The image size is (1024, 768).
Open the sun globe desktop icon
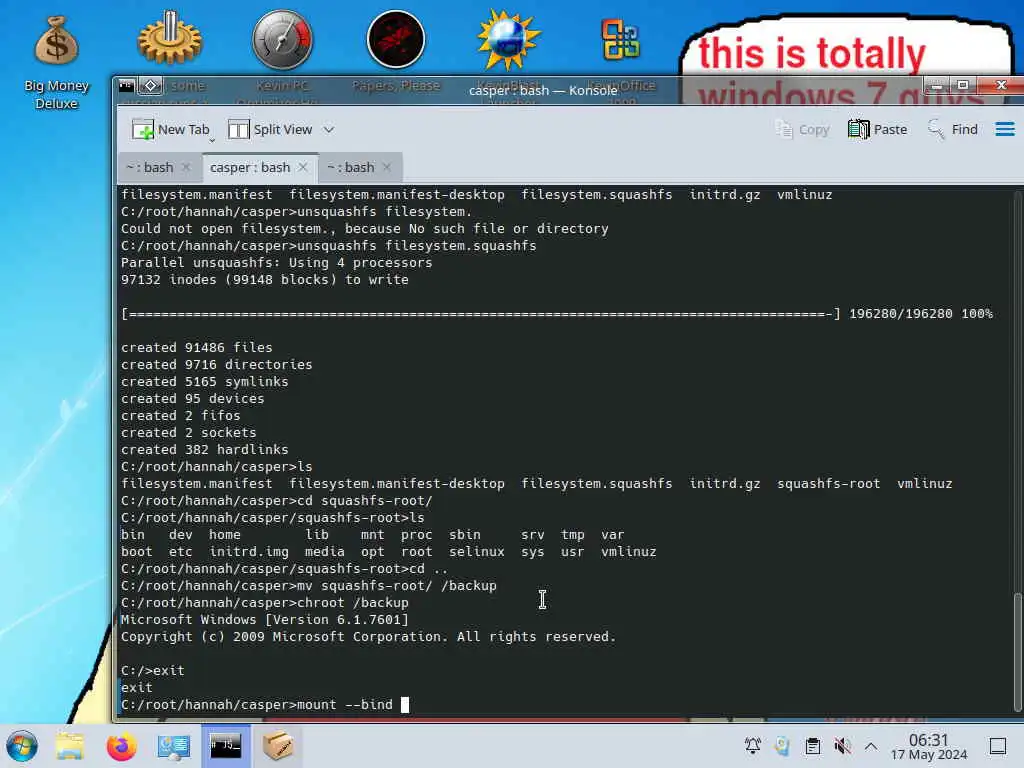[509, 39]
